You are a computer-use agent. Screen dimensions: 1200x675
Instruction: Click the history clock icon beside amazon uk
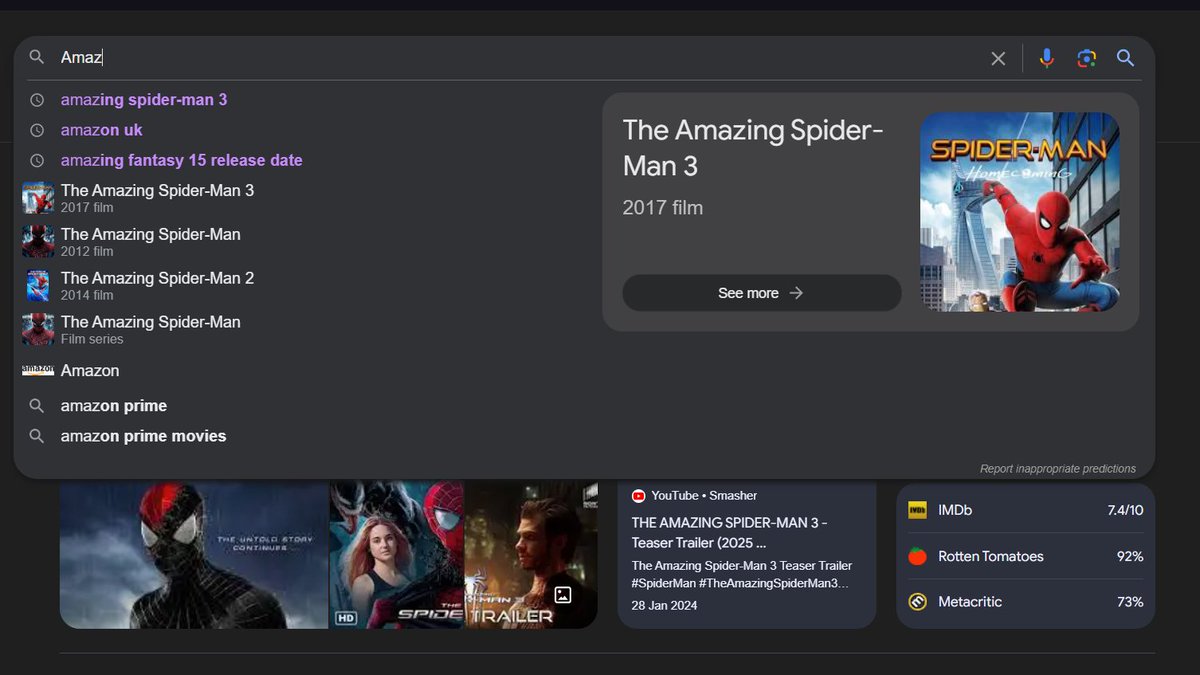point(37,130)
